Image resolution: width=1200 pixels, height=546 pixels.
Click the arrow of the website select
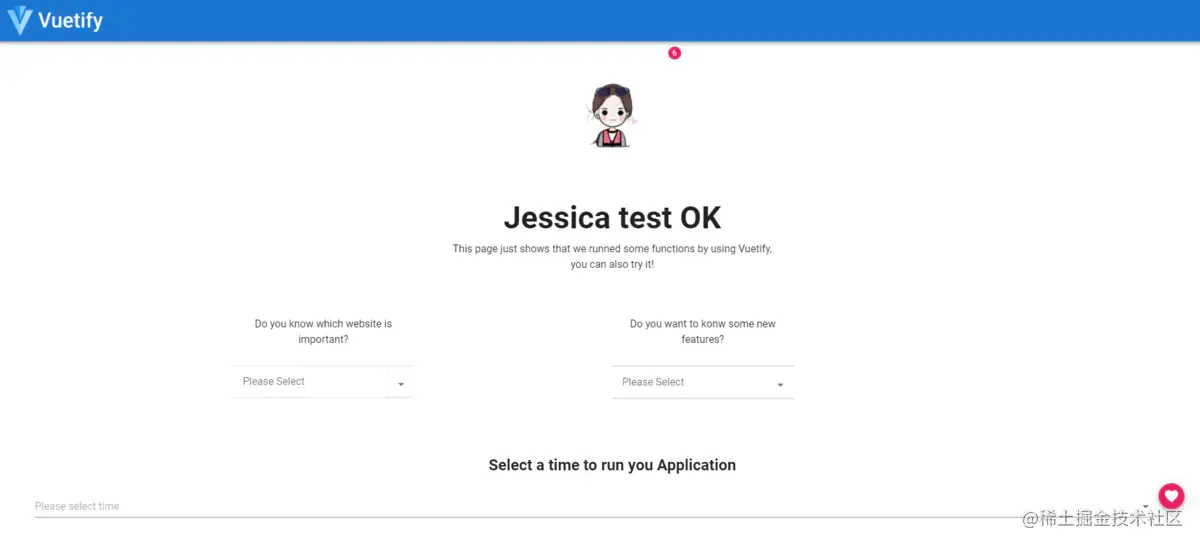coord(401,384)
